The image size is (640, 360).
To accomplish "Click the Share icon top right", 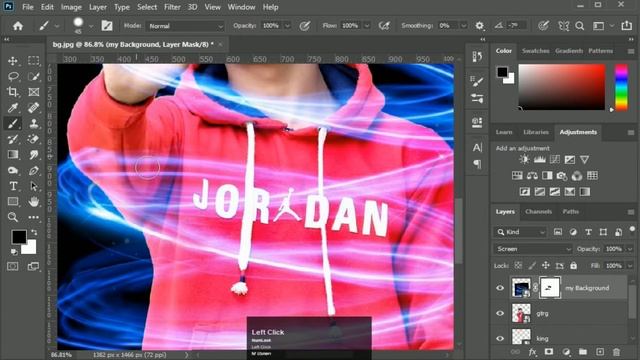I will 627,26.
